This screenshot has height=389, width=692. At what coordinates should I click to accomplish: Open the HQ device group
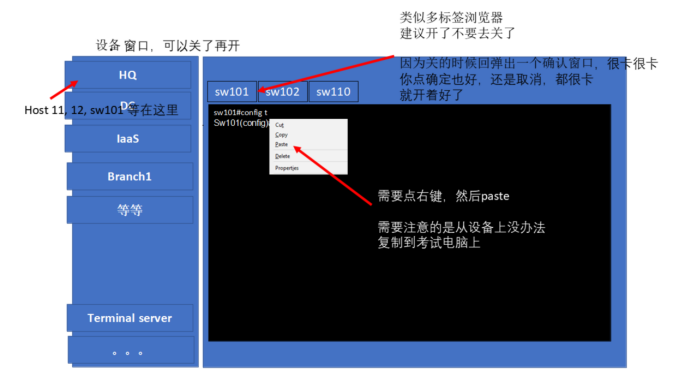[x=128, y=75]
